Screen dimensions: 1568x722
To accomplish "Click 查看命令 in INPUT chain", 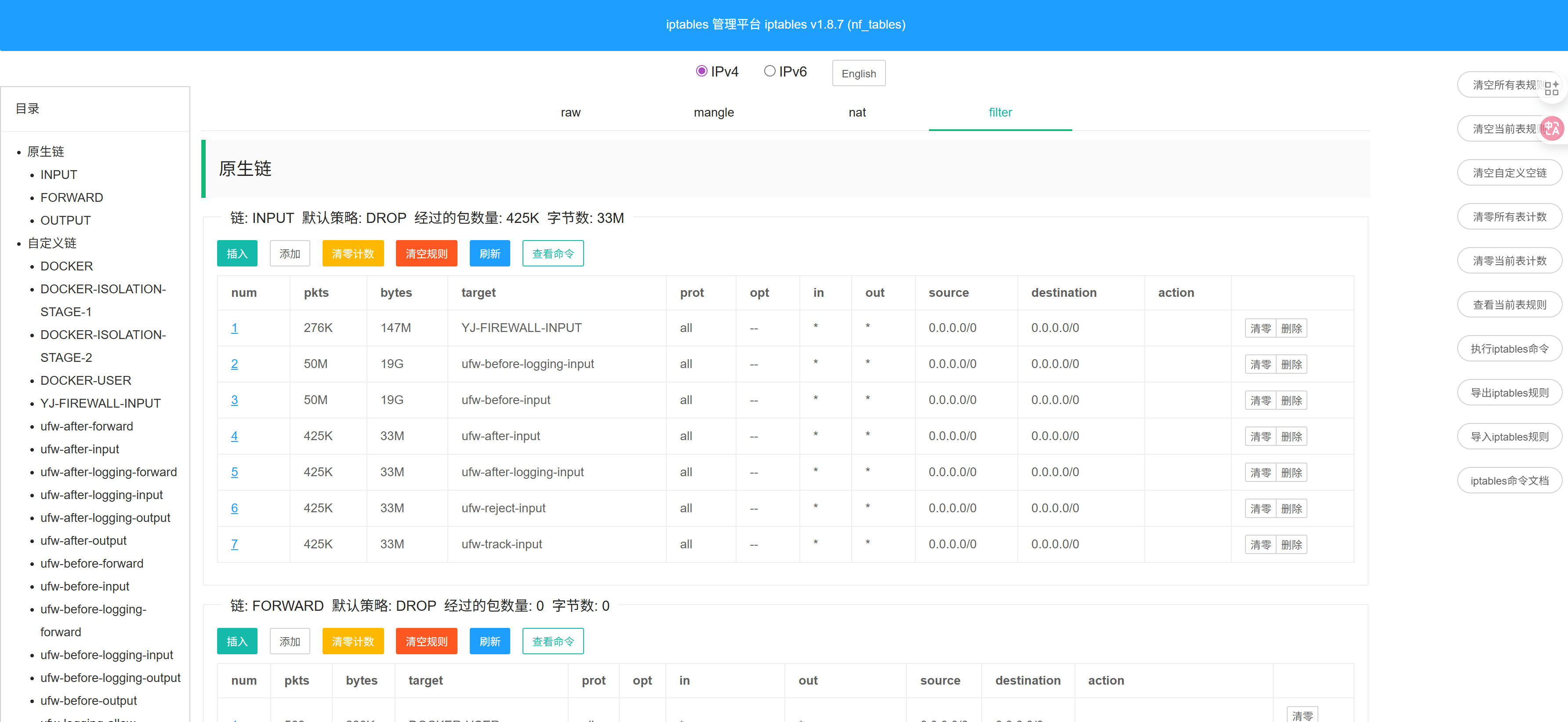I will tap(553, 253).
